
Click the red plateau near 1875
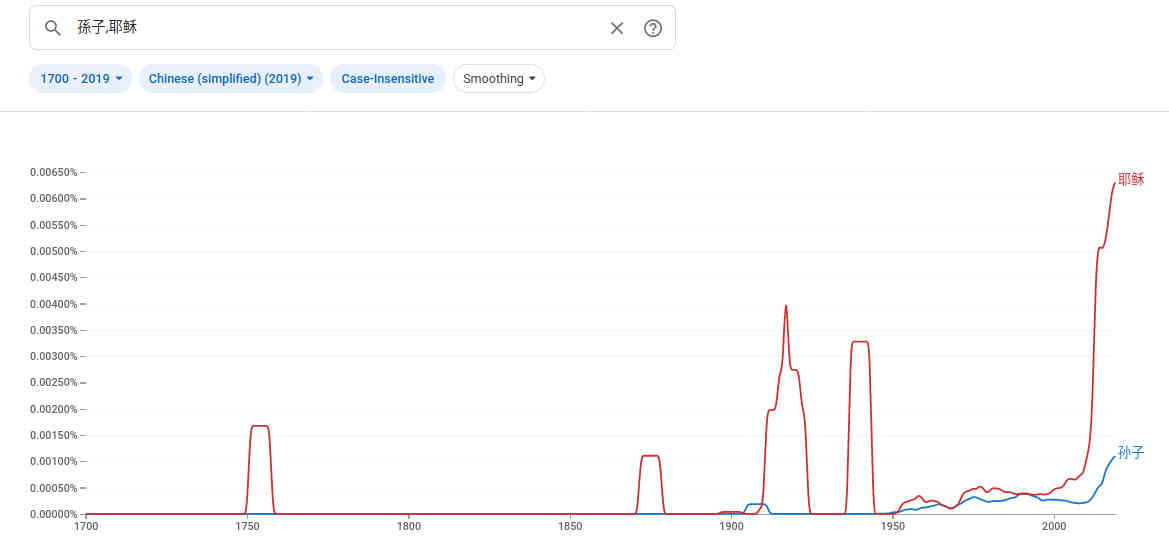pos(650,456)
